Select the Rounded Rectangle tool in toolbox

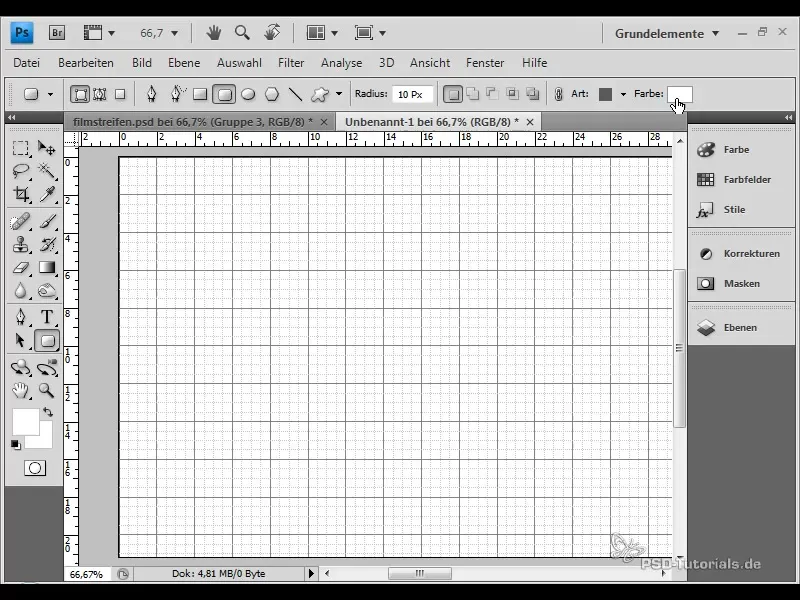point(47,340)
